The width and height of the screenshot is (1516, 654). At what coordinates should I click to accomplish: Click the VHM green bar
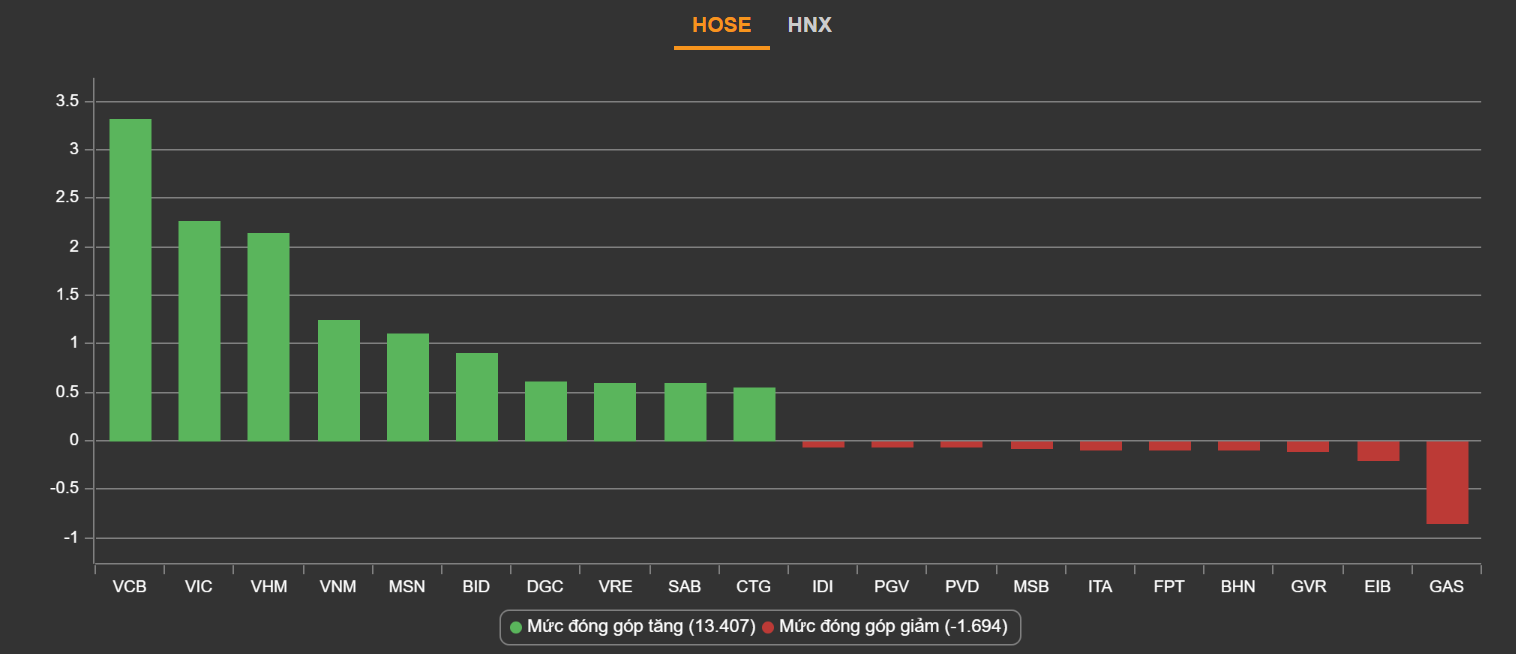click(268, 337)
